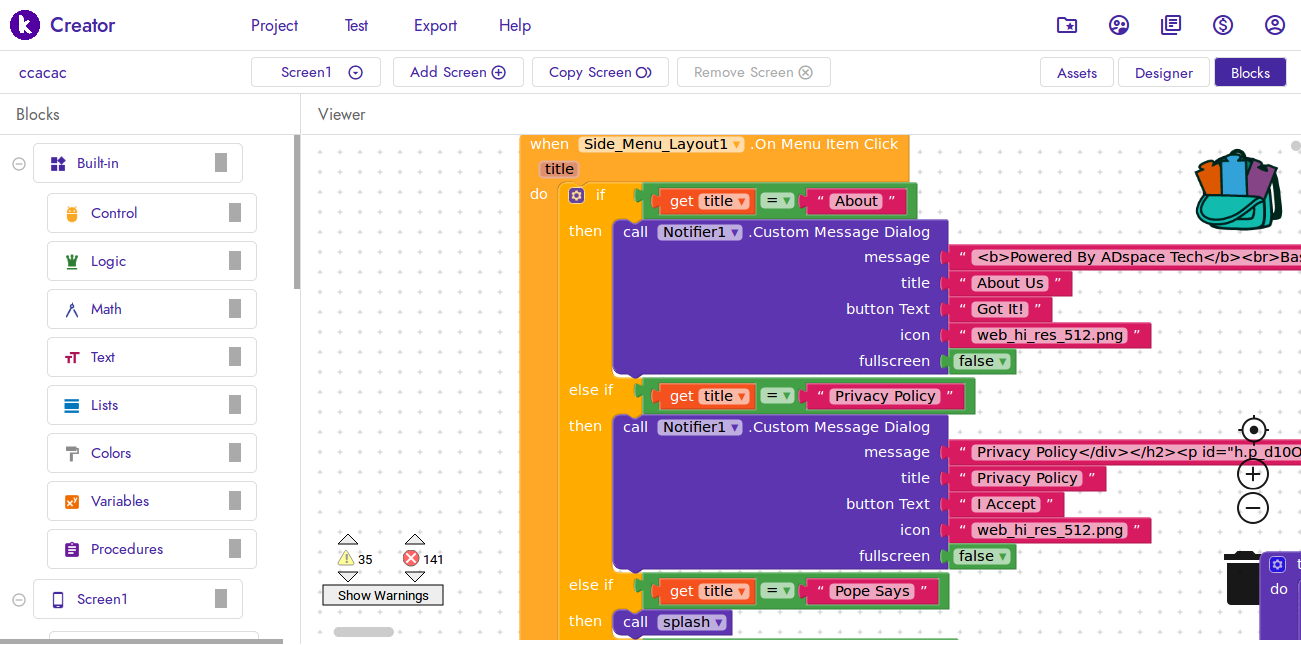The height and width of the screenshot is (645, 1301).
Task: Open the Variables blocks category
Action: pos(152,501)
